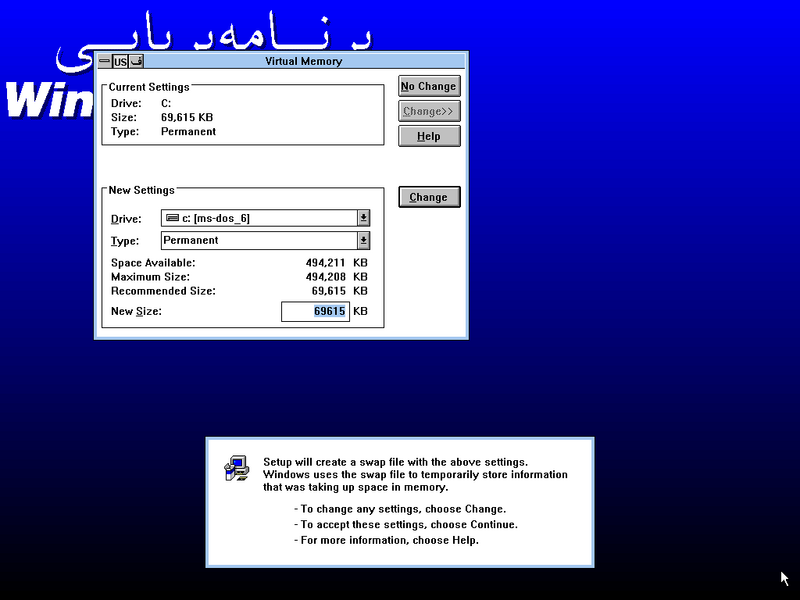Open the Virtual Memory system menu box
This screenshot has width=800, height=600.
click(105, 61)
